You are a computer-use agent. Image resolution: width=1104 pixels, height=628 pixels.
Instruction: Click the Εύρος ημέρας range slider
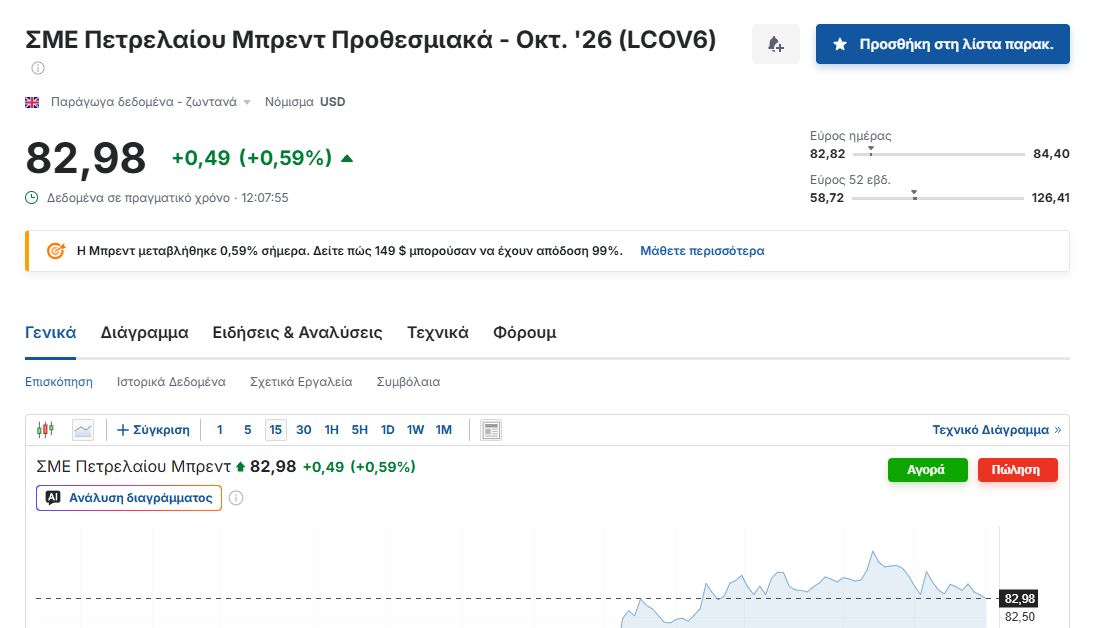click(939, 153)
